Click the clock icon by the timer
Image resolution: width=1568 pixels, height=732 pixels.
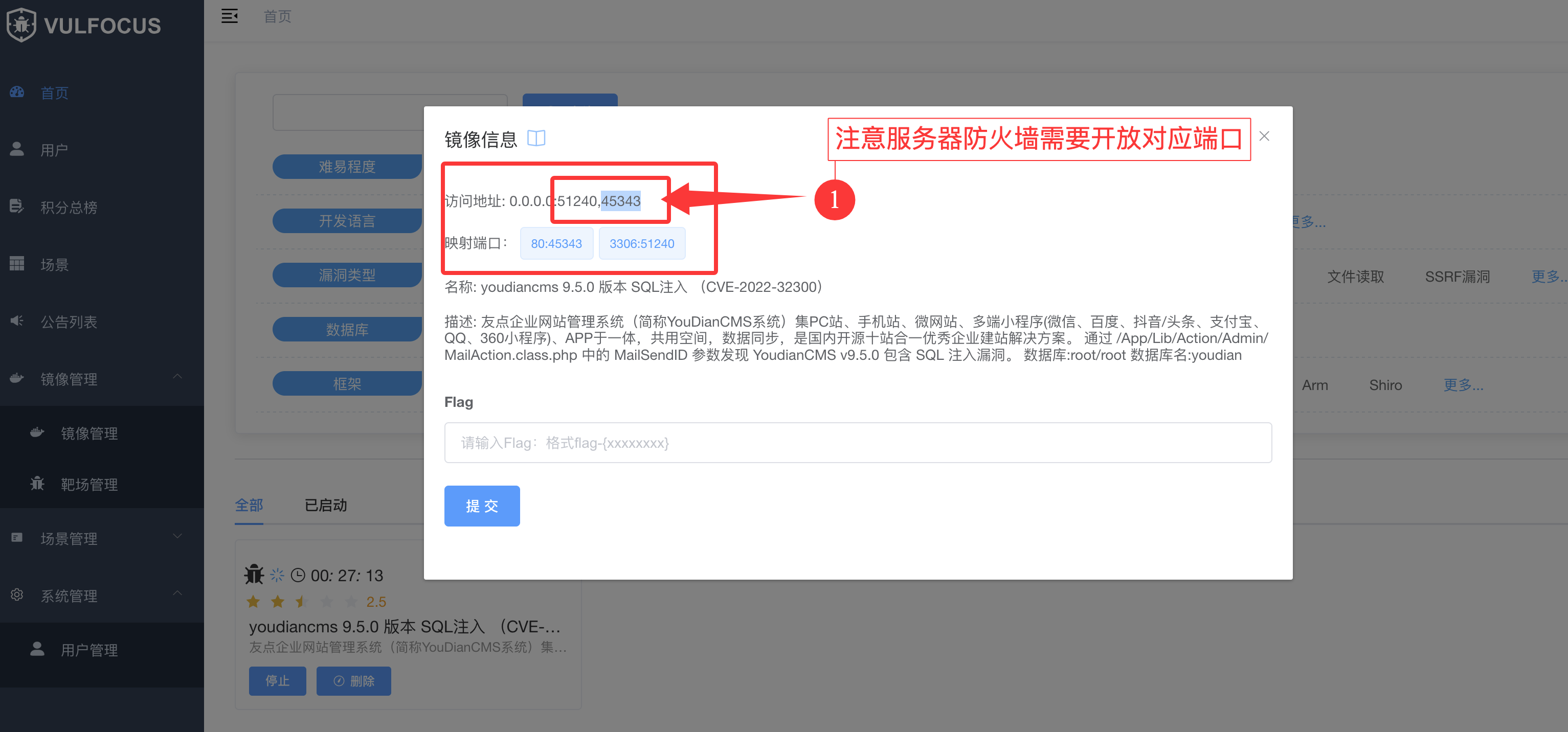click(x=298, y=575)
